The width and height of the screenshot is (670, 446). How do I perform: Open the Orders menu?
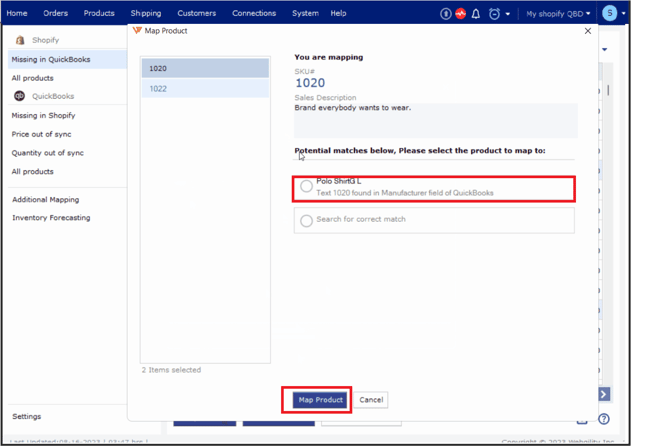[x=56, y=13]
